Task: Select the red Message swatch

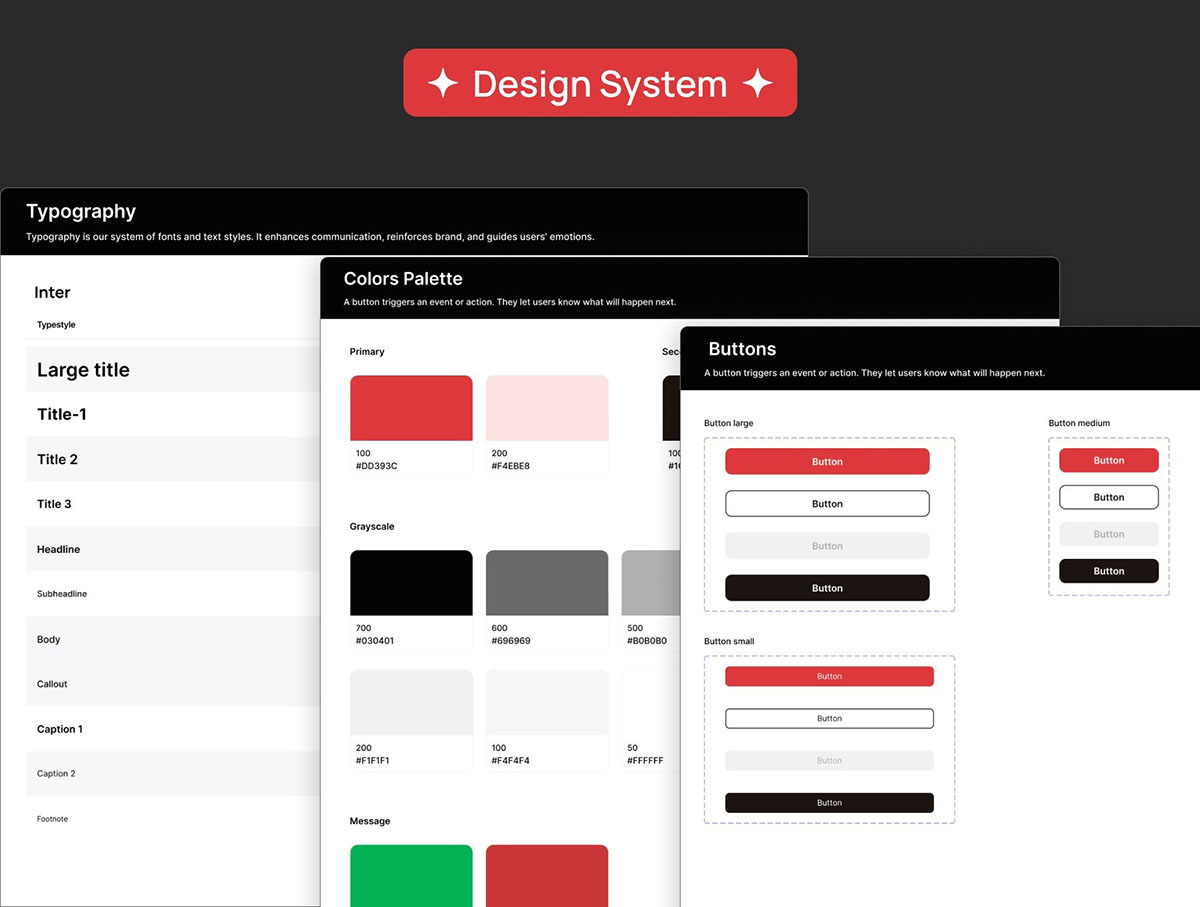Action: coord(547,876)
